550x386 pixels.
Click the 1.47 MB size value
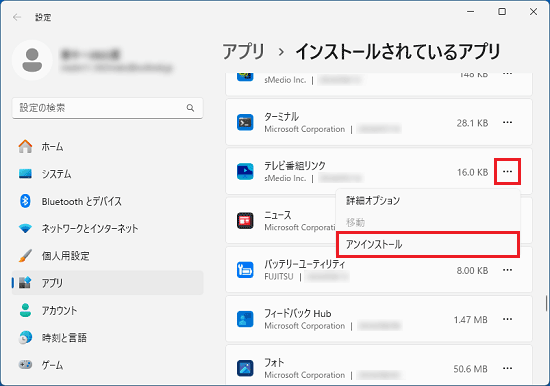coord(470,320)
